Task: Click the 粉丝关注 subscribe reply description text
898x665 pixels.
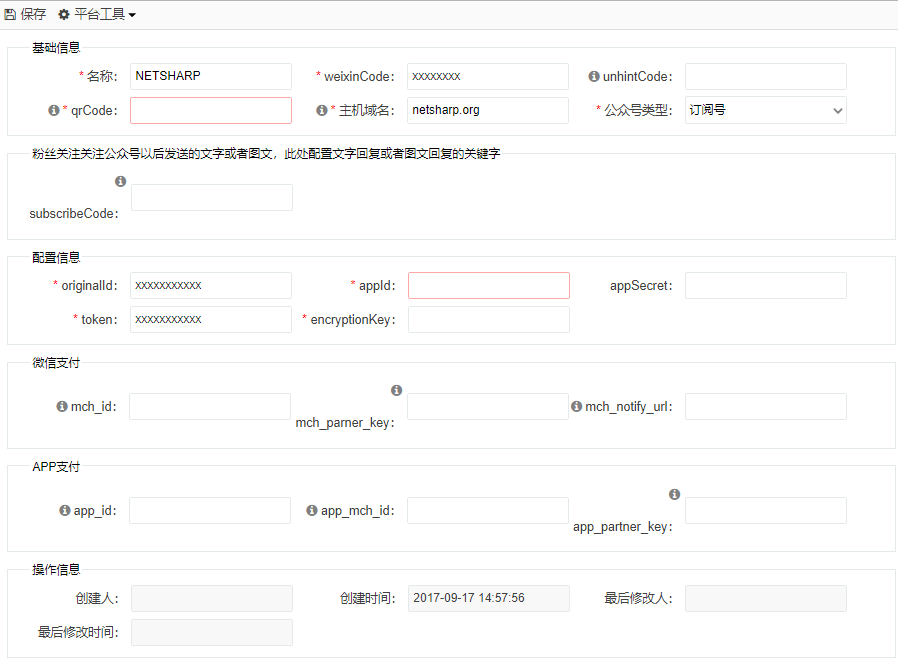Action: coord(266,154)
